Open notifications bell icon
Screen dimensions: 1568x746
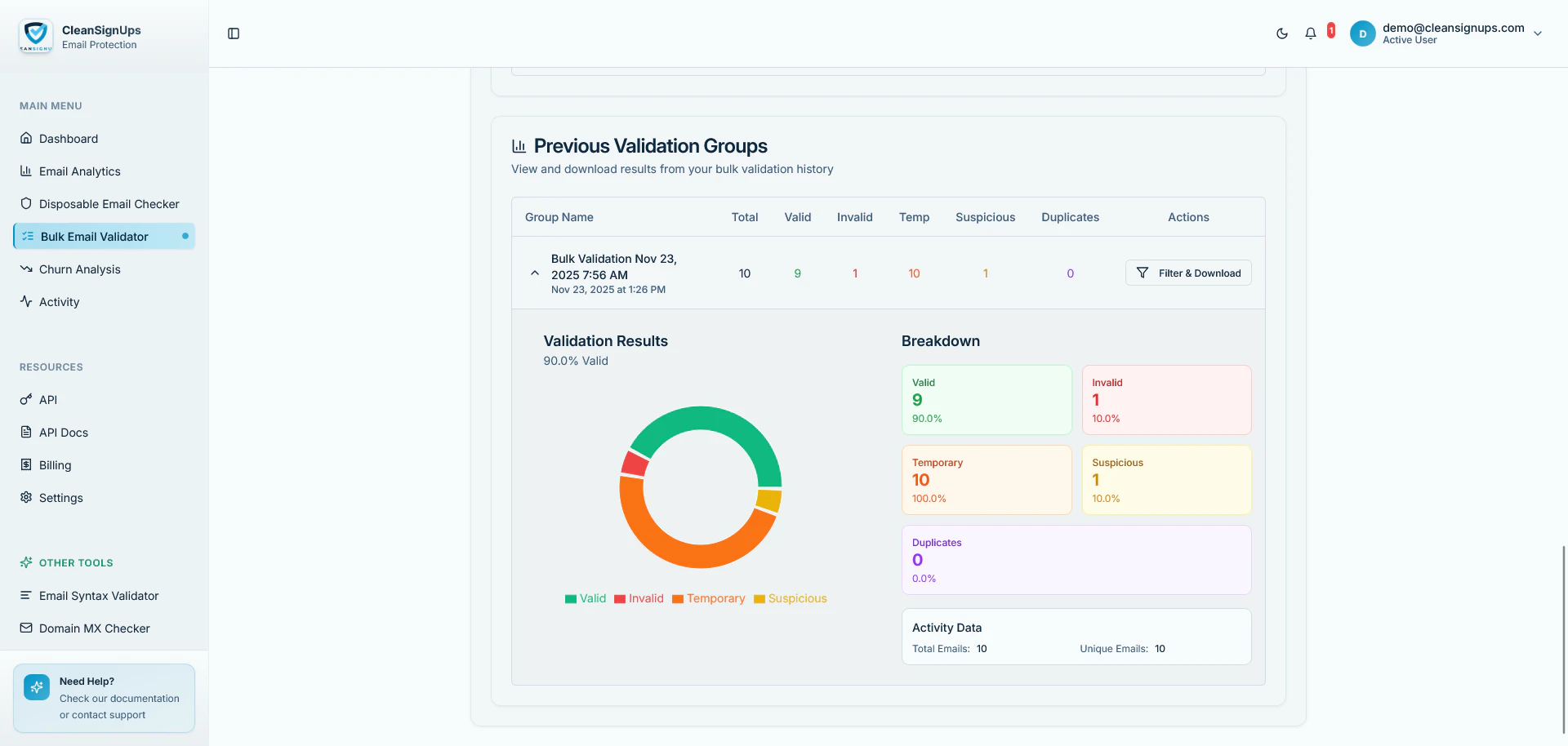[1311, 33]
